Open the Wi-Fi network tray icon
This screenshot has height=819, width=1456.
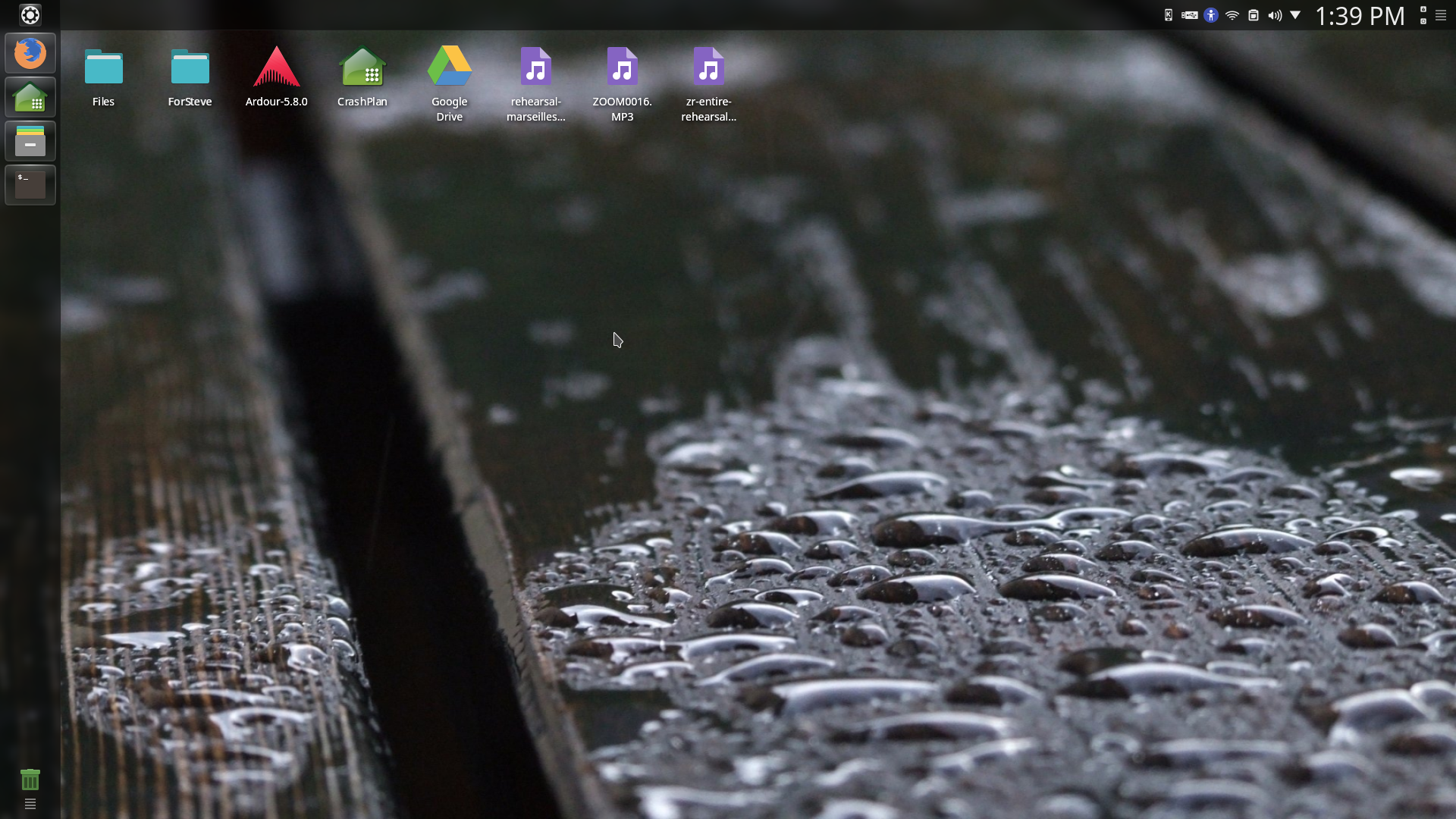[x=1232, y=15]
